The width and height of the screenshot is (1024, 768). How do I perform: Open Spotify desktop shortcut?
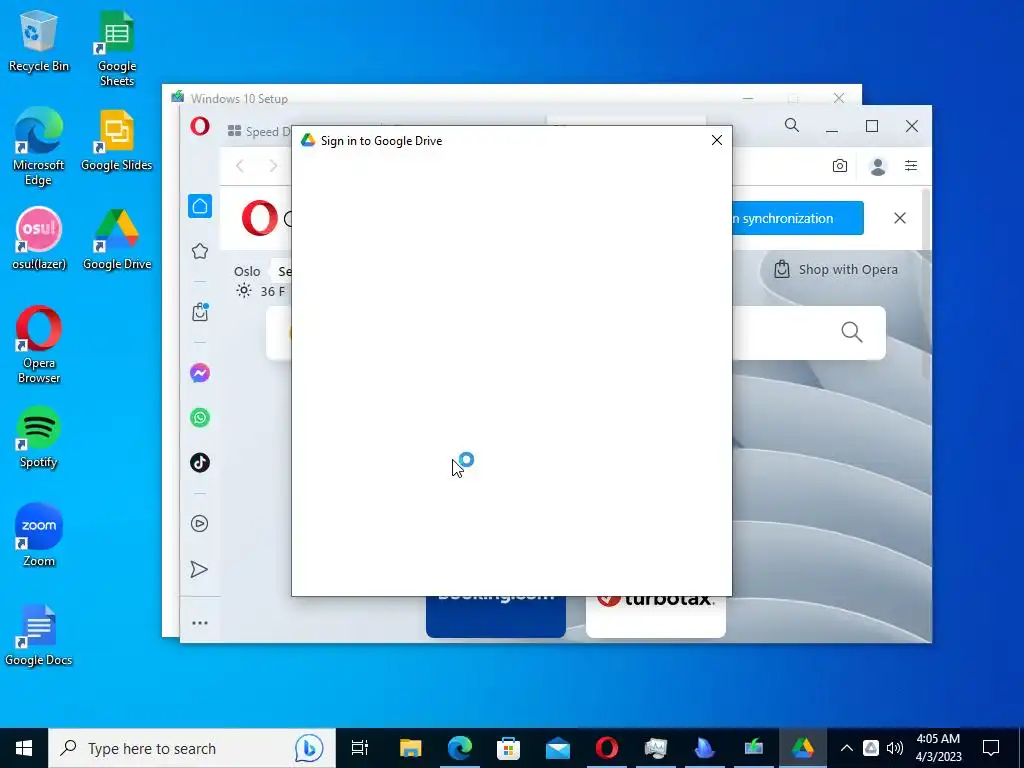point(39,438)
